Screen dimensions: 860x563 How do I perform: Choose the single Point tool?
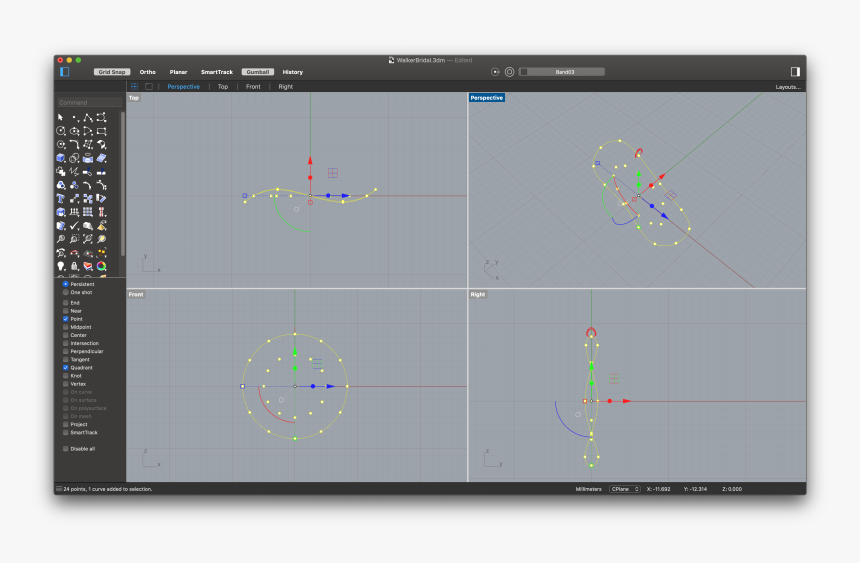pyautogui.click(x=75, y=117)
